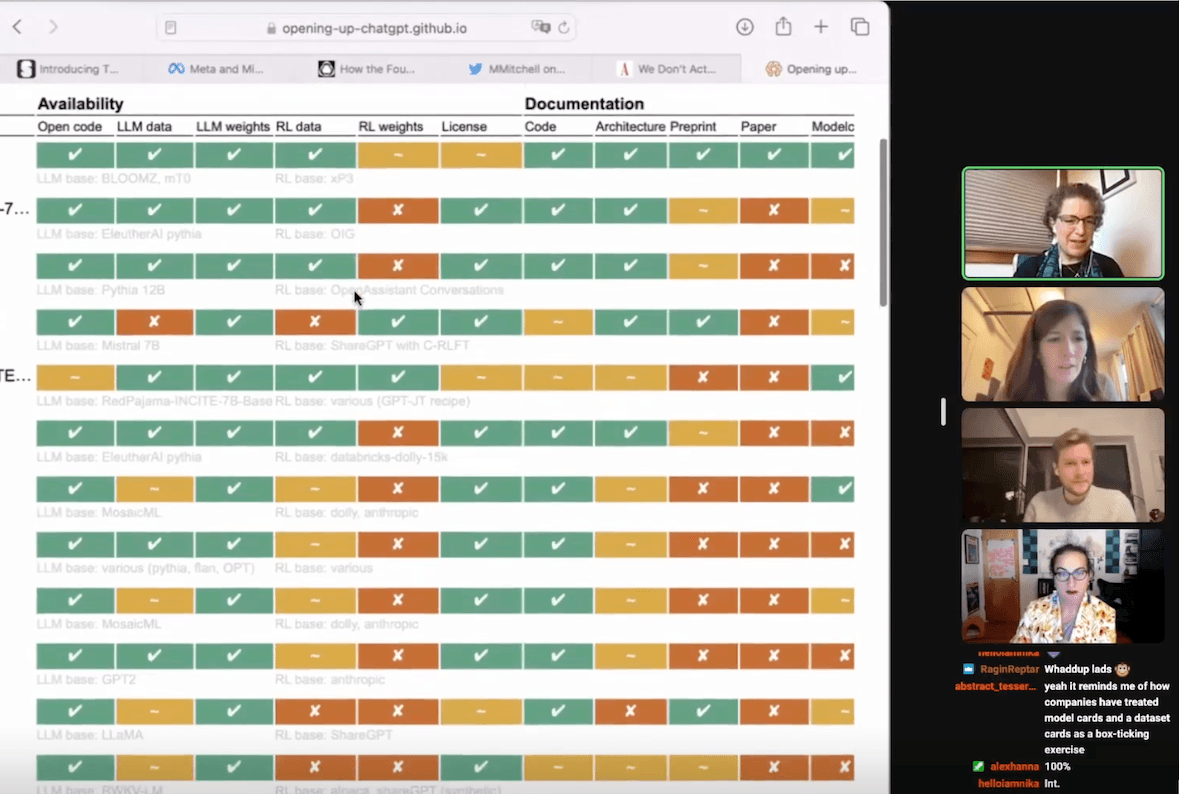Click the chat username 'abstract_tesser...'

(x=996, y=686)
